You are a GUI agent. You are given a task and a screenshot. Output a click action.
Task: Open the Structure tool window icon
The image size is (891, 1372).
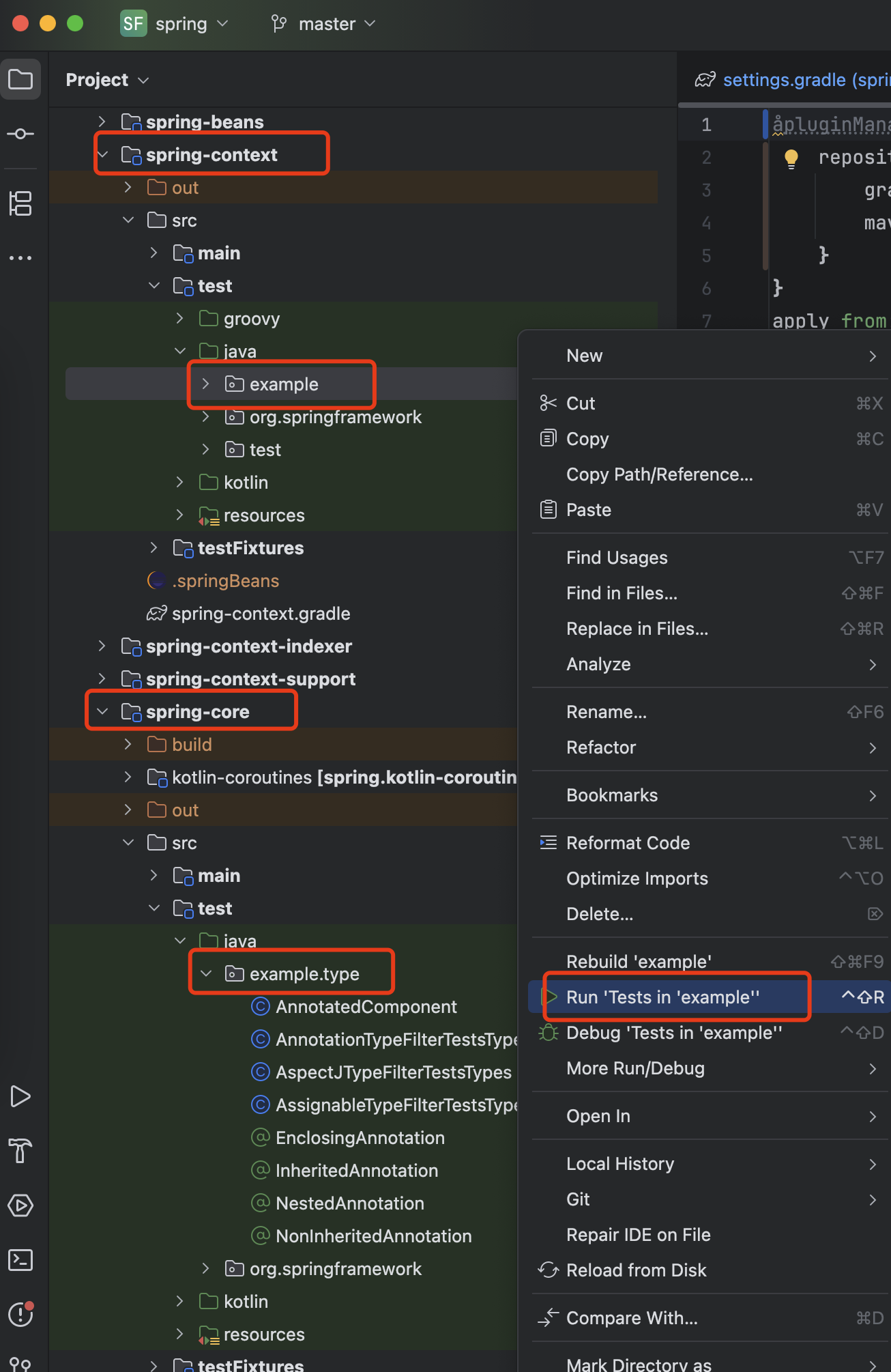(20, 203)
